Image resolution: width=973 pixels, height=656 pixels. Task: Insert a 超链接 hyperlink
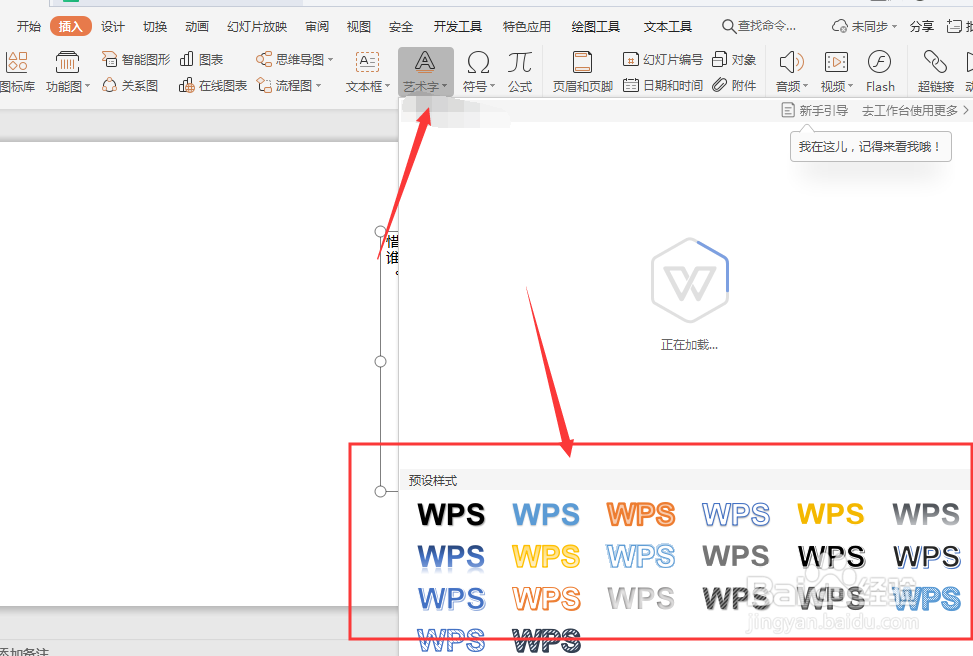coord(936,71)
